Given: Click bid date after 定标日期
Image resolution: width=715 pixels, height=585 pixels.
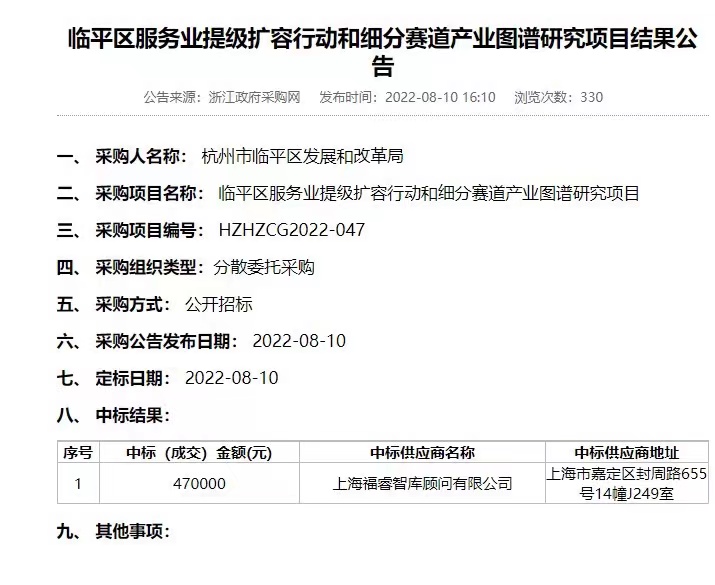Looking at the screenshot, I should pos(232,378).
